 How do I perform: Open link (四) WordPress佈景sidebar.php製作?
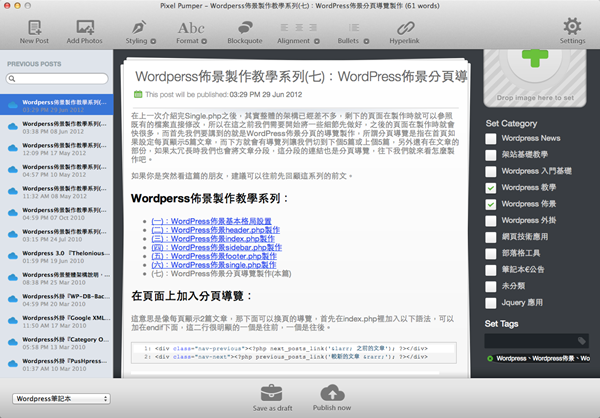coord(217,247)
